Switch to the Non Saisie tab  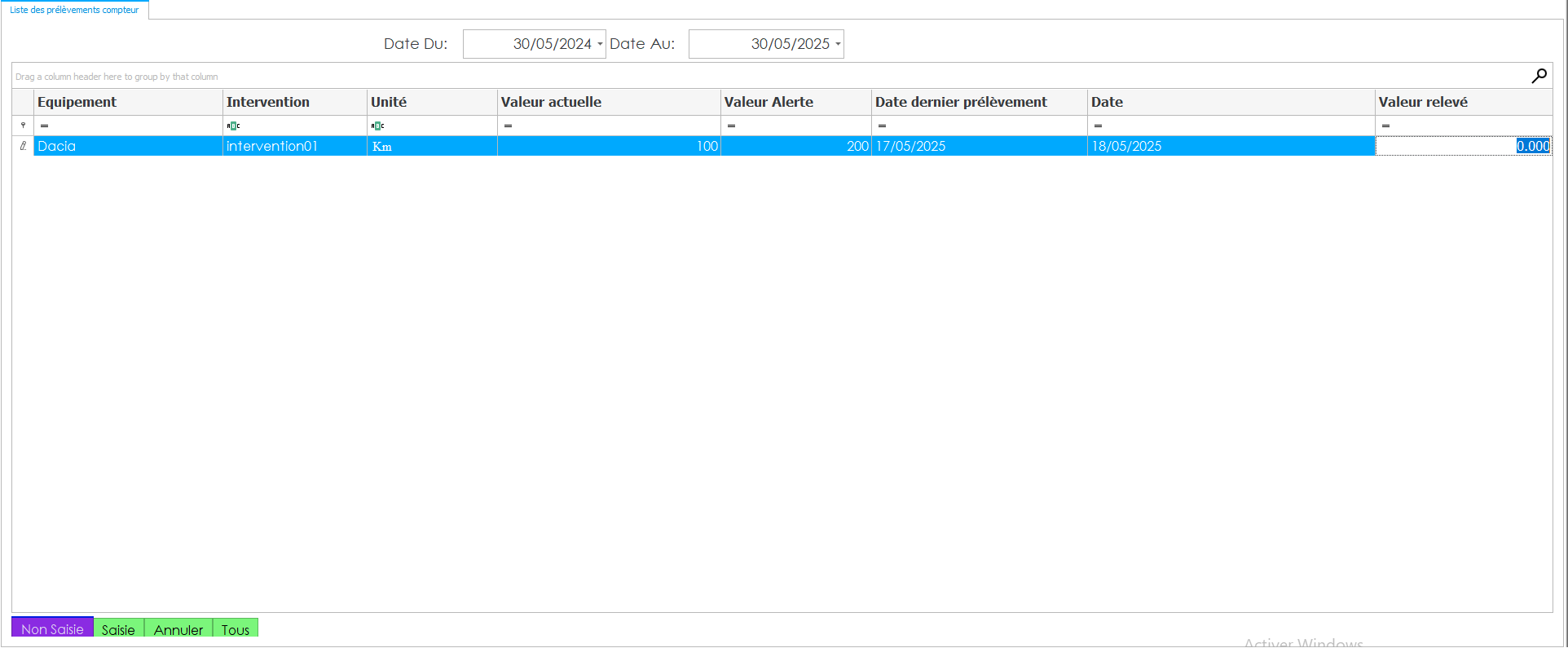pos(52,628)
